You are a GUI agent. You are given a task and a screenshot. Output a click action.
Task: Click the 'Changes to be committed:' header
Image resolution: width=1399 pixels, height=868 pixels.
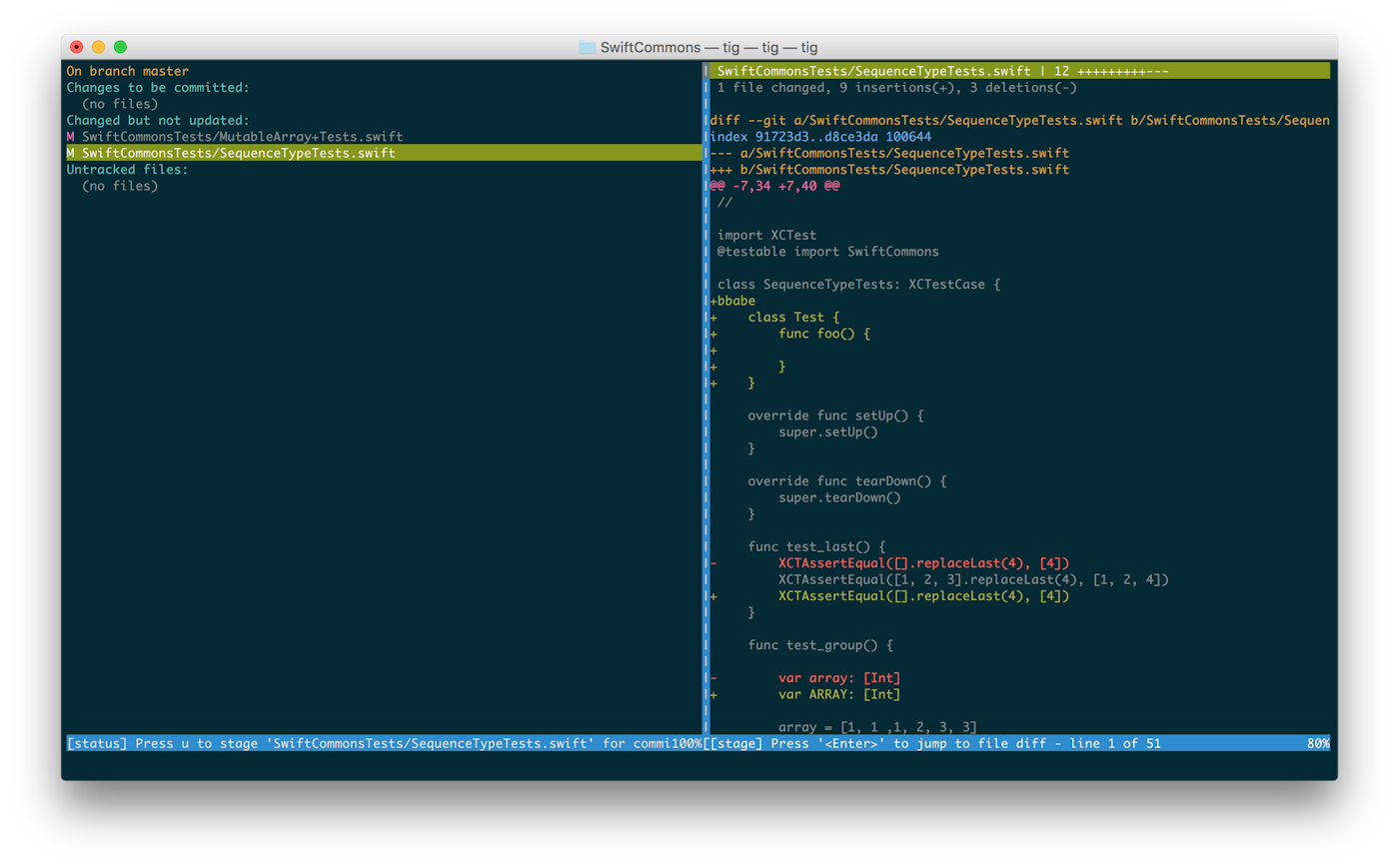coord(158,88)
